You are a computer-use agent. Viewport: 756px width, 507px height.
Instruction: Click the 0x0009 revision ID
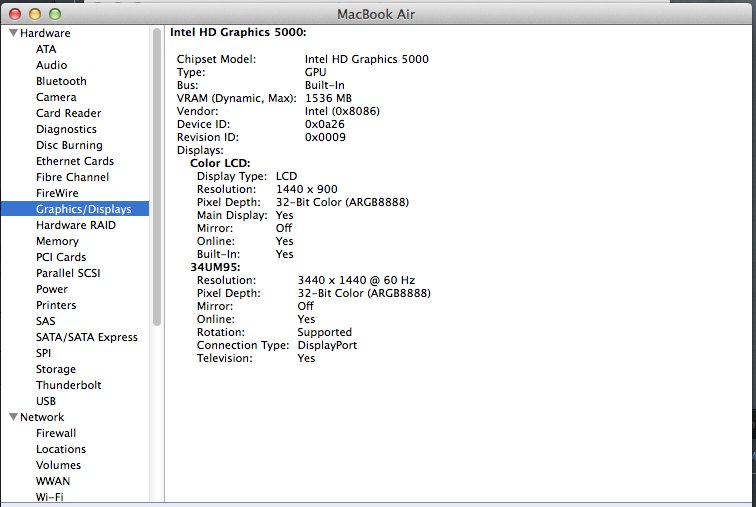point(325,137)
